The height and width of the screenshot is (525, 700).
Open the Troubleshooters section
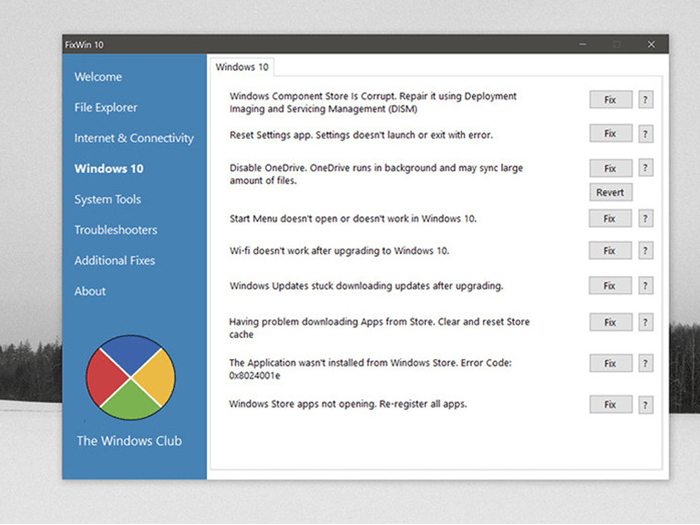(116, 230)
